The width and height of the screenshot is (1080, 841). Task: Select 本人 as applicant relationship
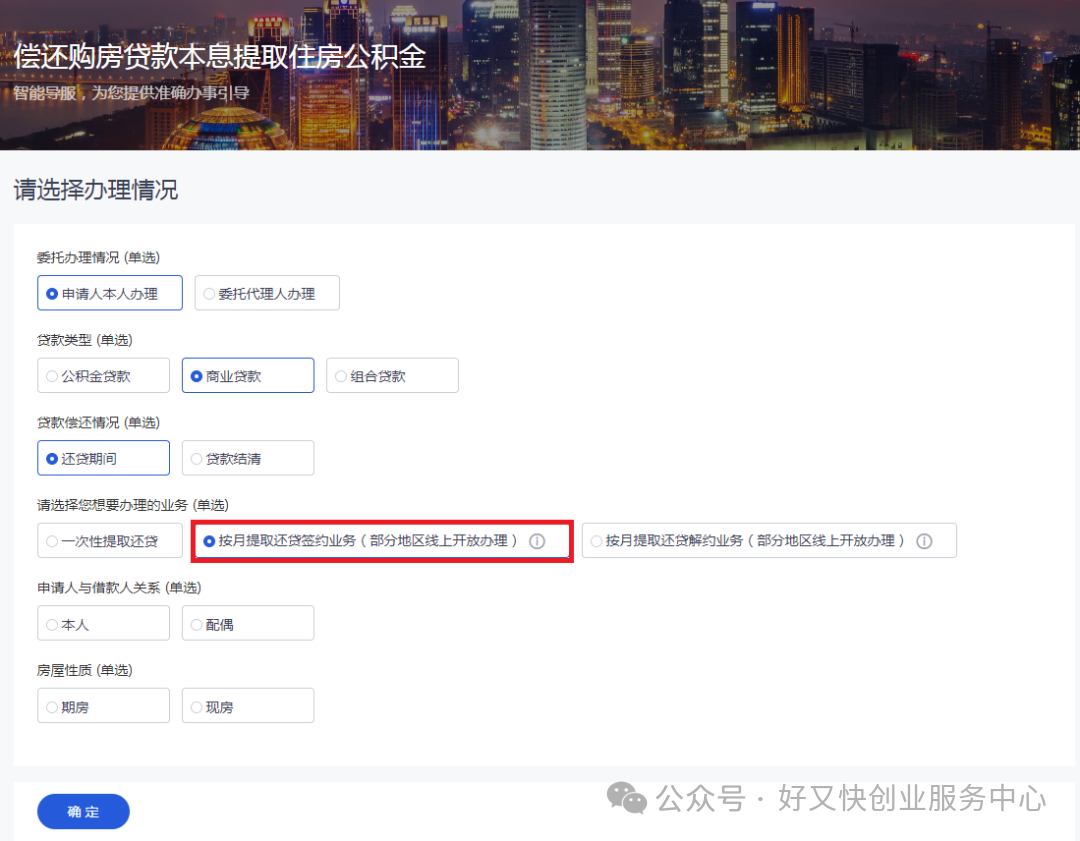point(103,623)
